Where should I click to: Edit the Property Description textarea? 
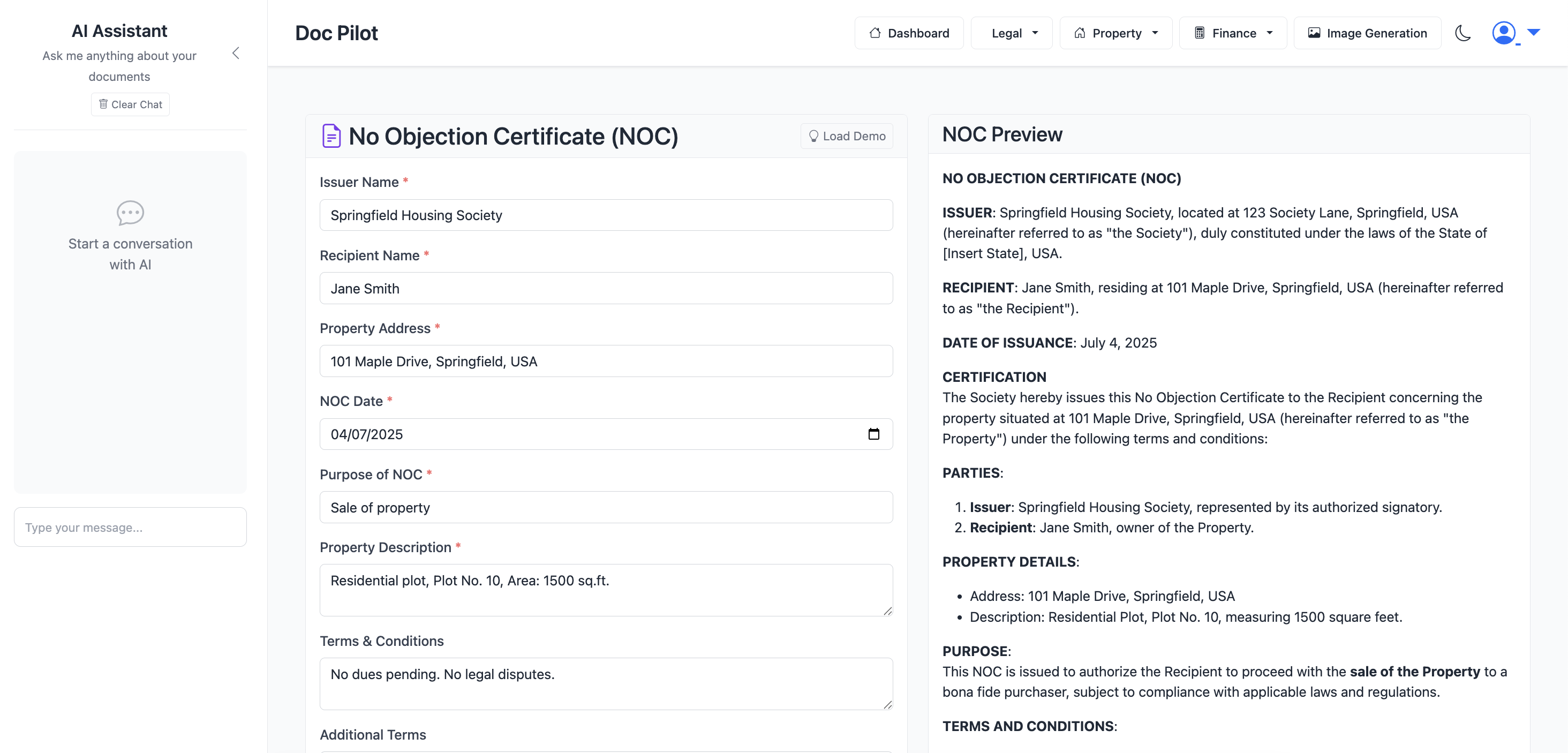click(606, 590)
